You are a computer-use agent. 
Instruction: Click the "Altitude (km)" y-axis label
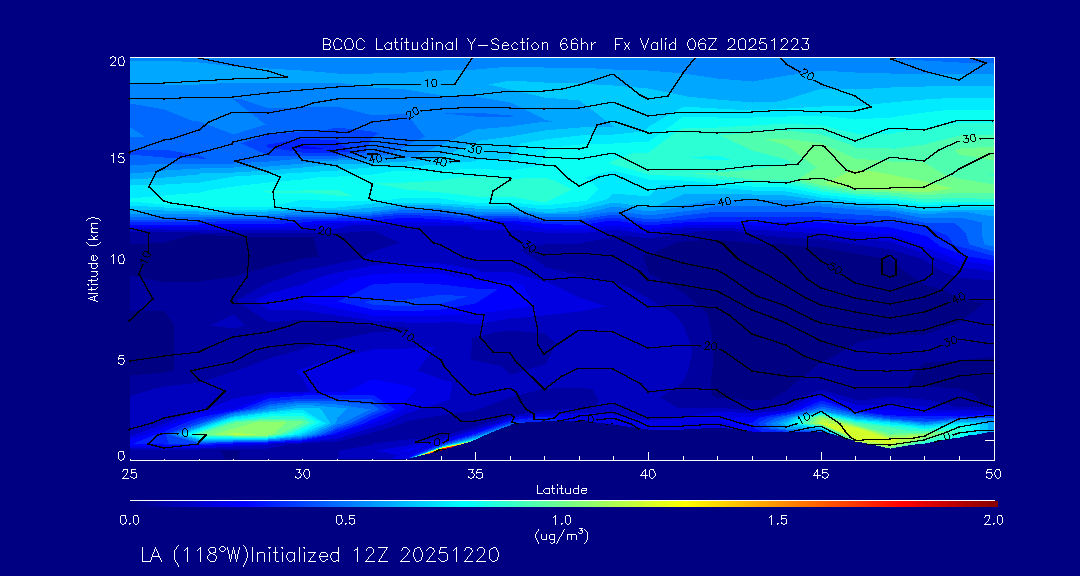click(94, 258)
